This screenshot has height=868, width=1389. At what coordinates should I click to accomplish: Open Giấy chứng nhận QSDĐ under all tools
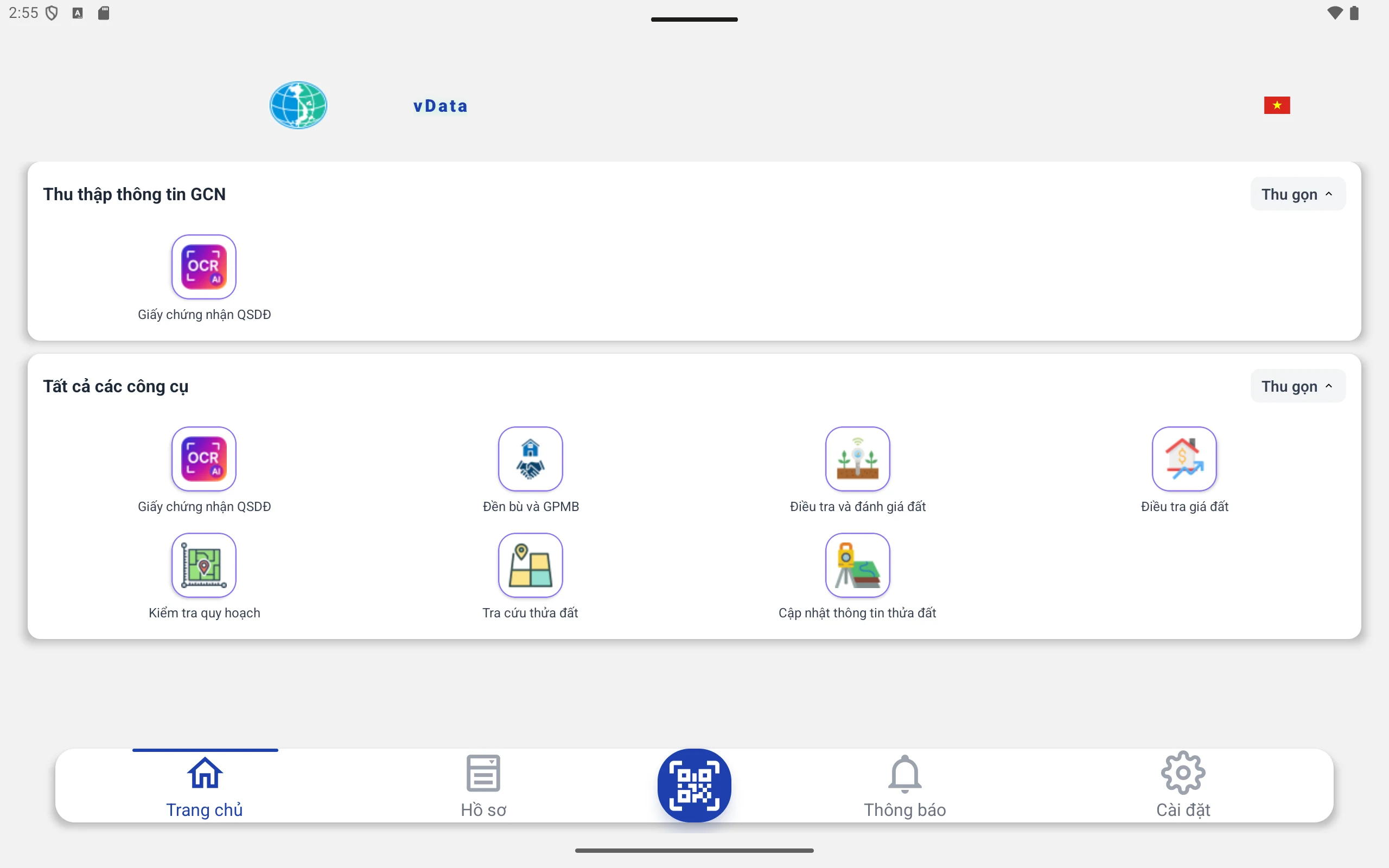pos(204,459)
